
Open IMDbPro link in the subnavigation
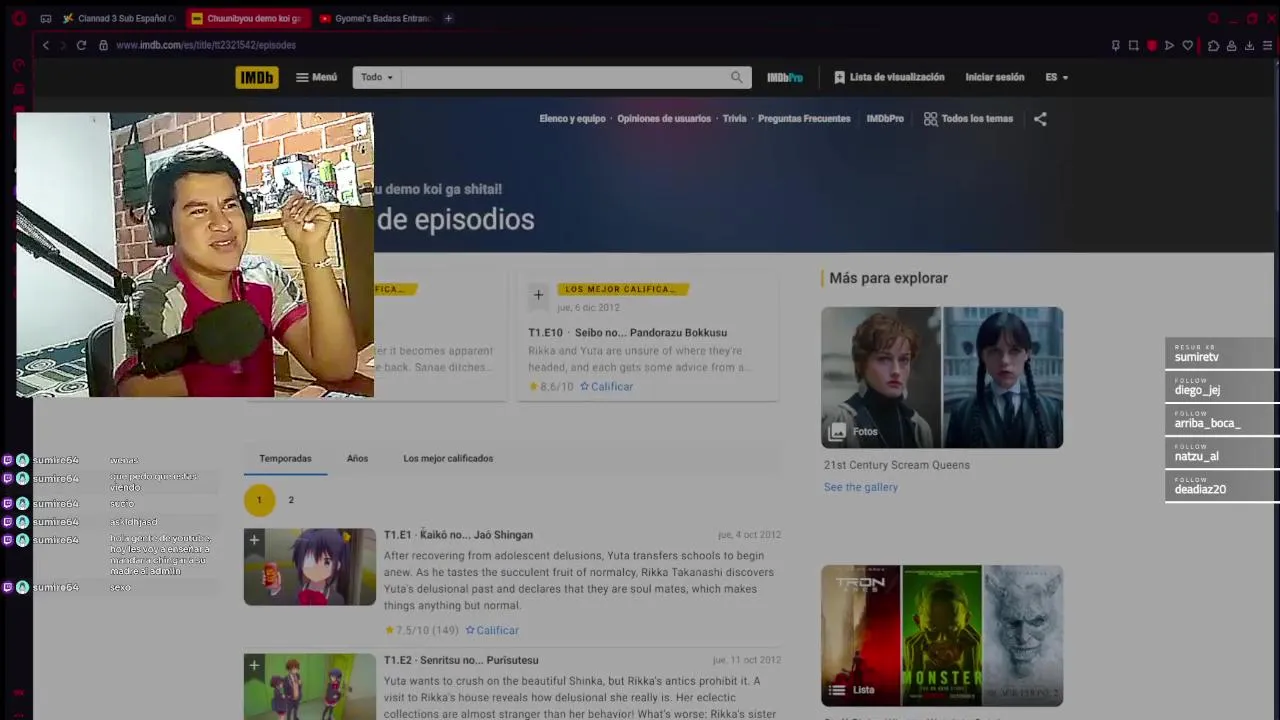point(885,118)
